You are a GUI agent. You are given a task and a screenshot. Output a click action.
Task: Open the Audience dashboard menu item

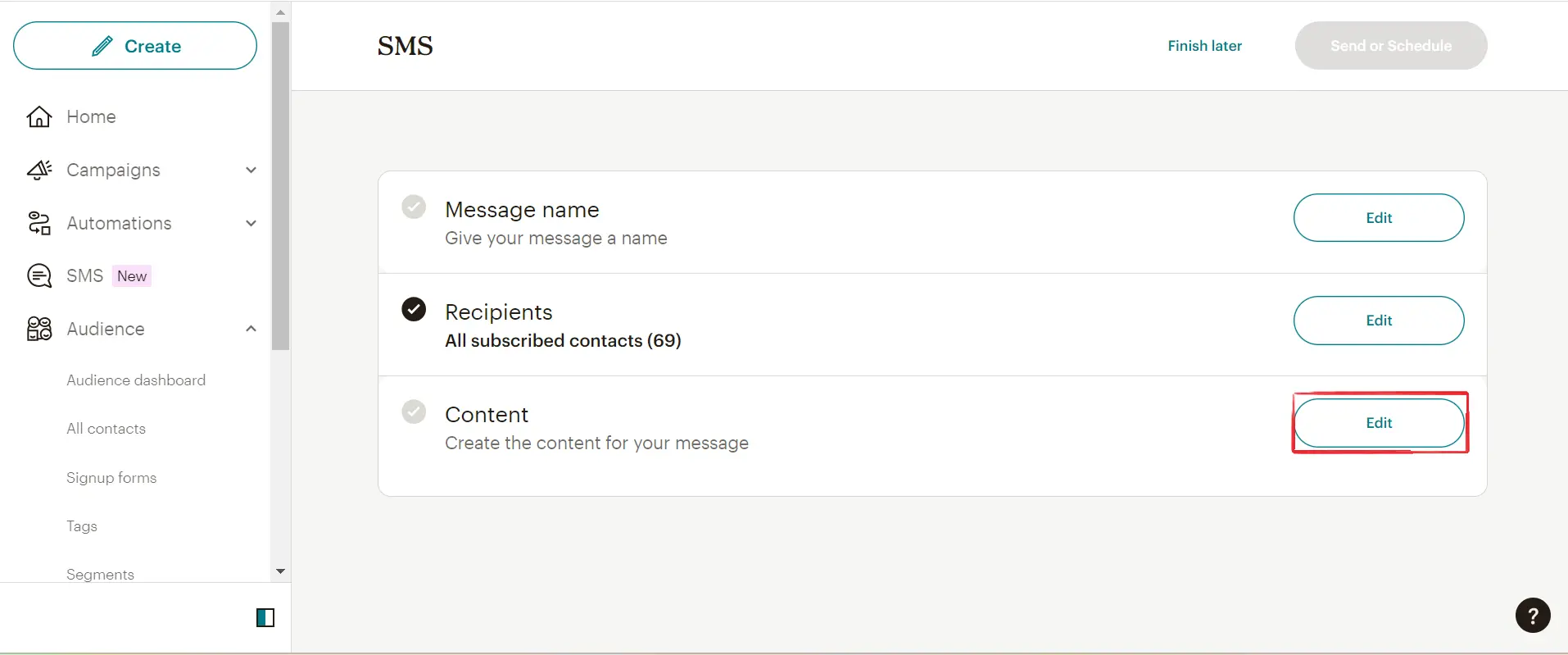(x=136, y=380)
